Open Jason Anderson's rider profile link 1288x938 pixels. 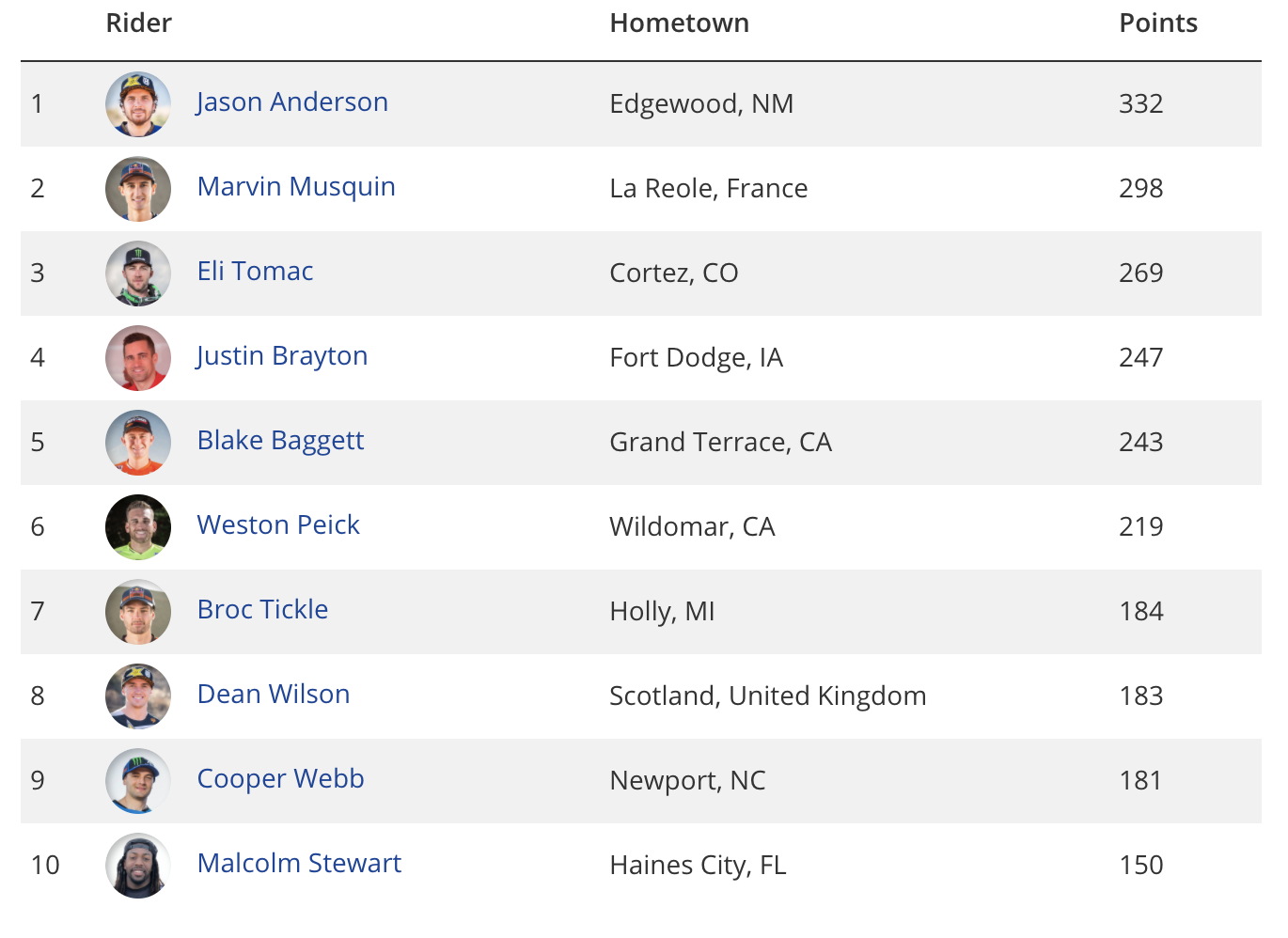292,102
